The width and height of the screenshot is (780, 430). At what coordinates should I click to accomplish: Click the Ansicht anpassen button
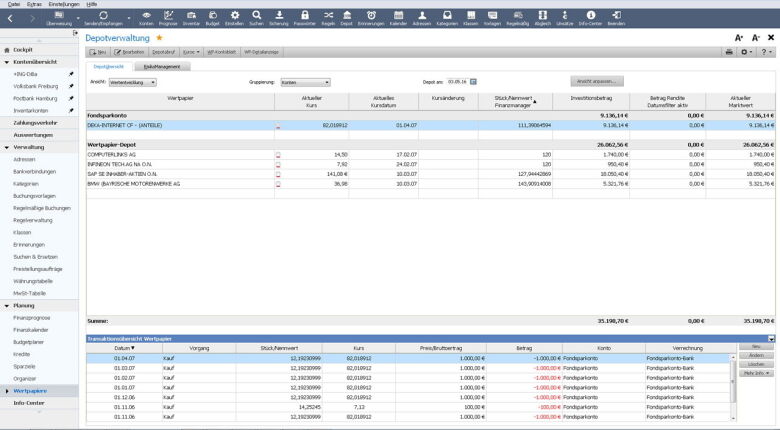pos(598,80)
